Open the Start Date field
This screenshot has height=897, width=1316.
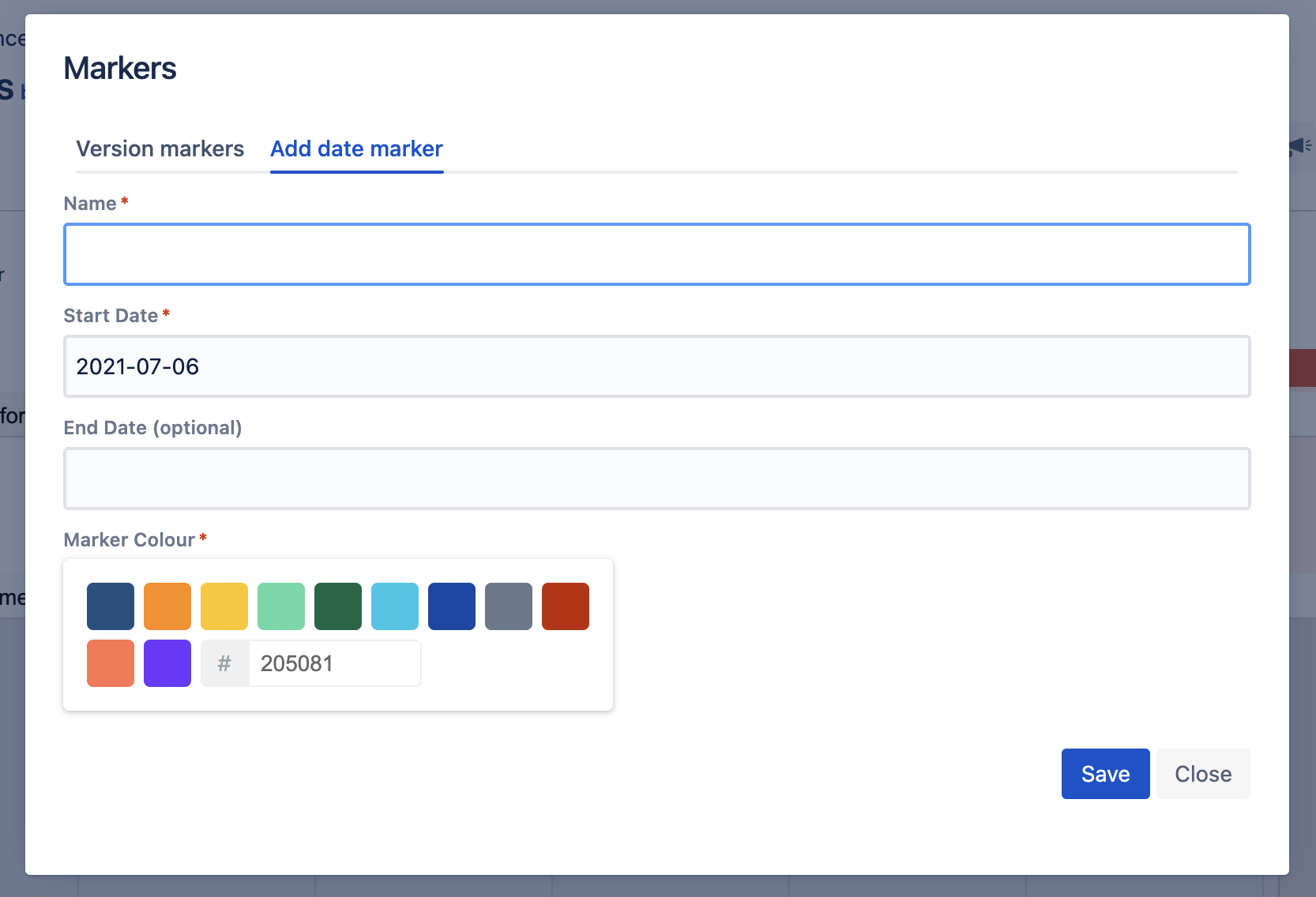coord(656,366)
